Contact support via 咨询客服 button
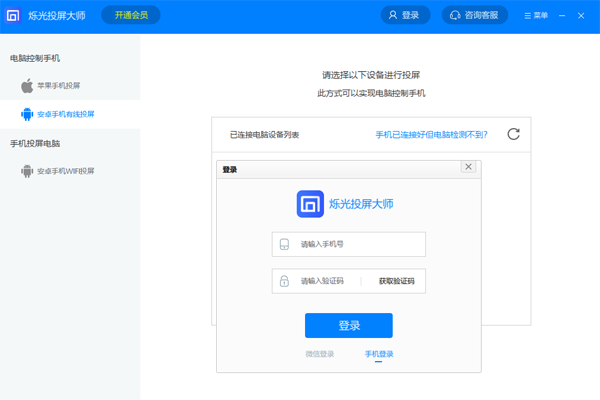The image size is (600, 400). pyautogui.click(x=475, y=15)
